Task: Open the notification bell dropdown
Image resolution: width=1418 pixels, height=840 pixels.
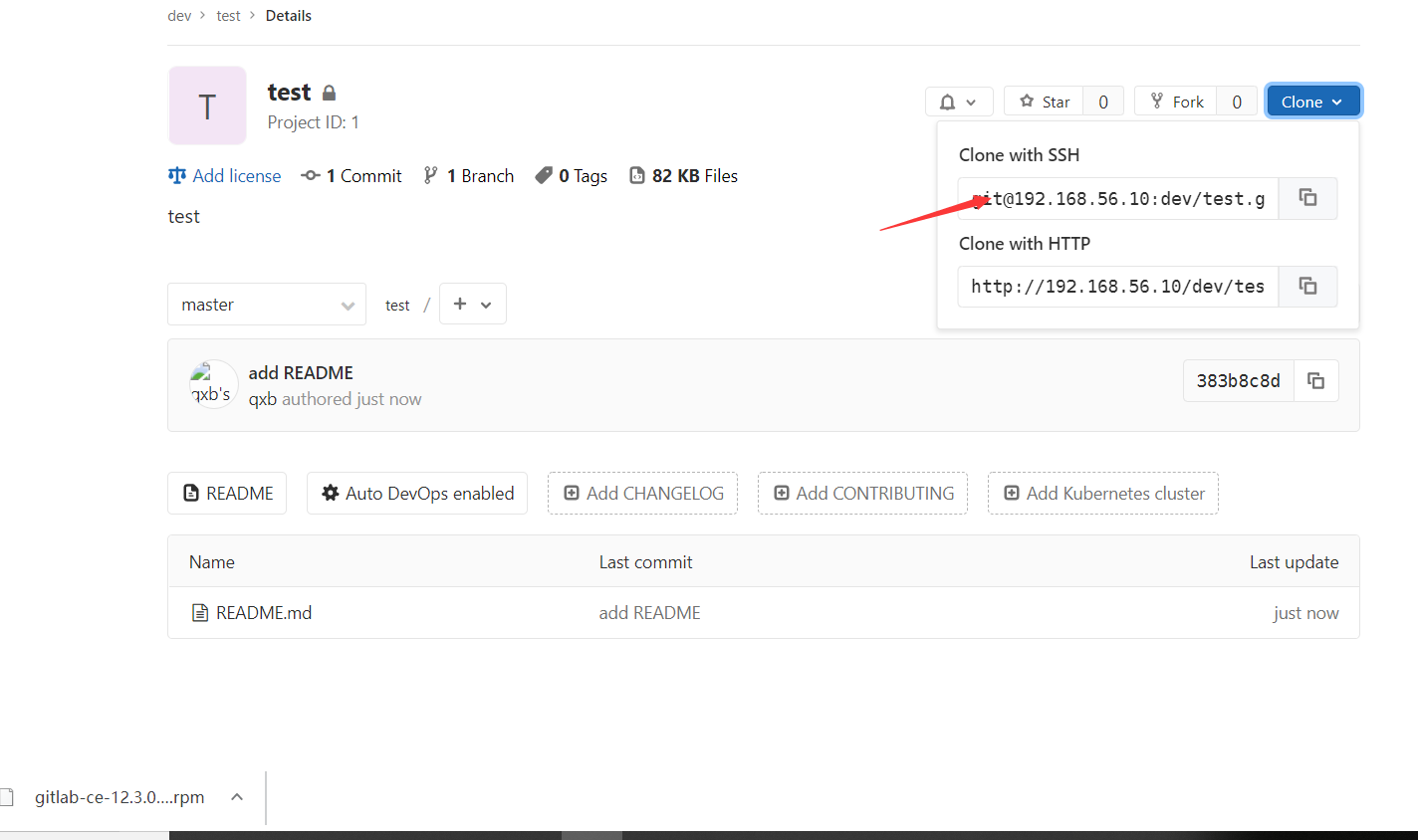Action: pos(959,102)
